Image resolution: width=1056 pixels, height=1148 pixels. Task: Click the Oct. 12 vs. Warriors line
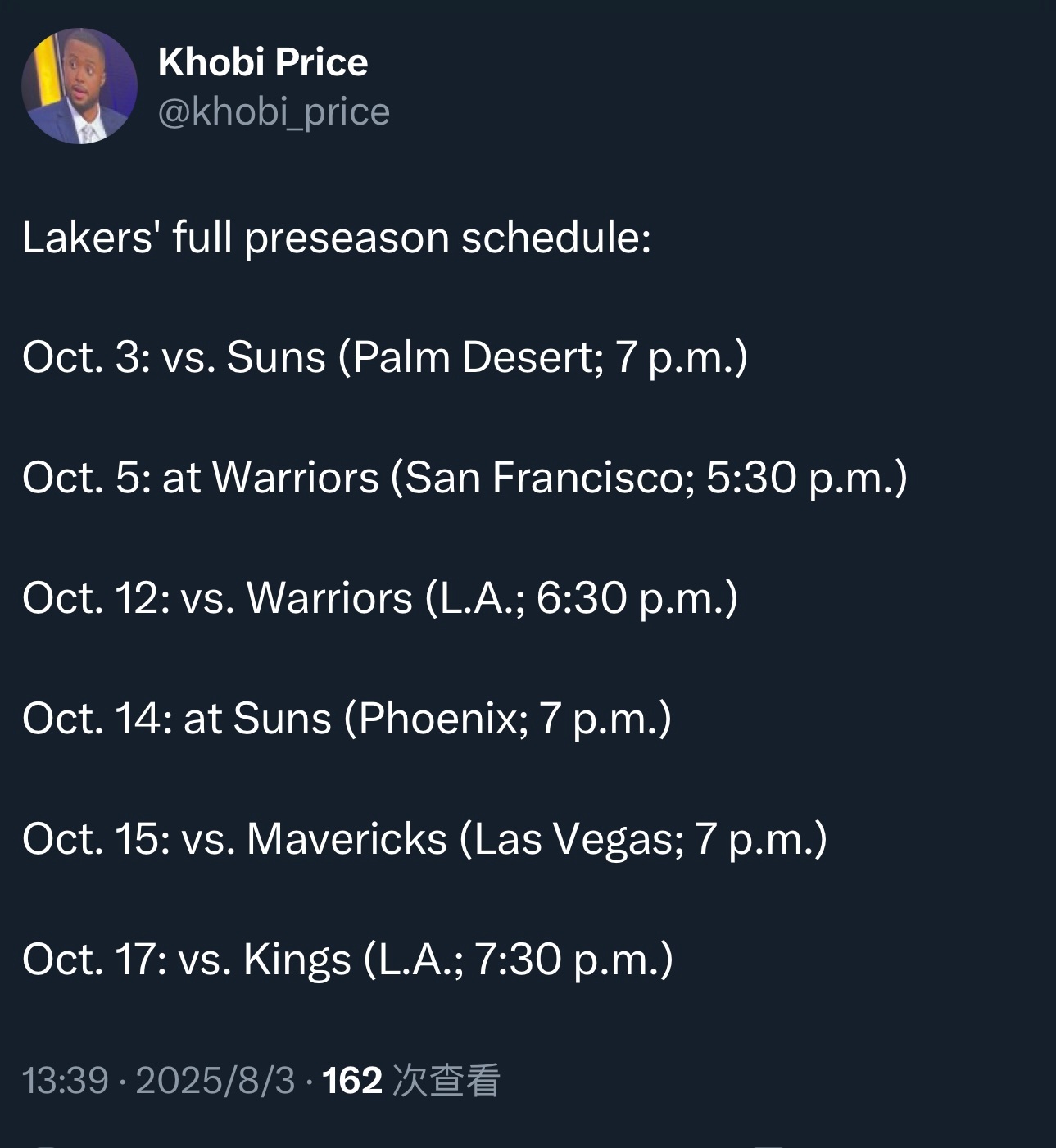[x=380, y=598]
